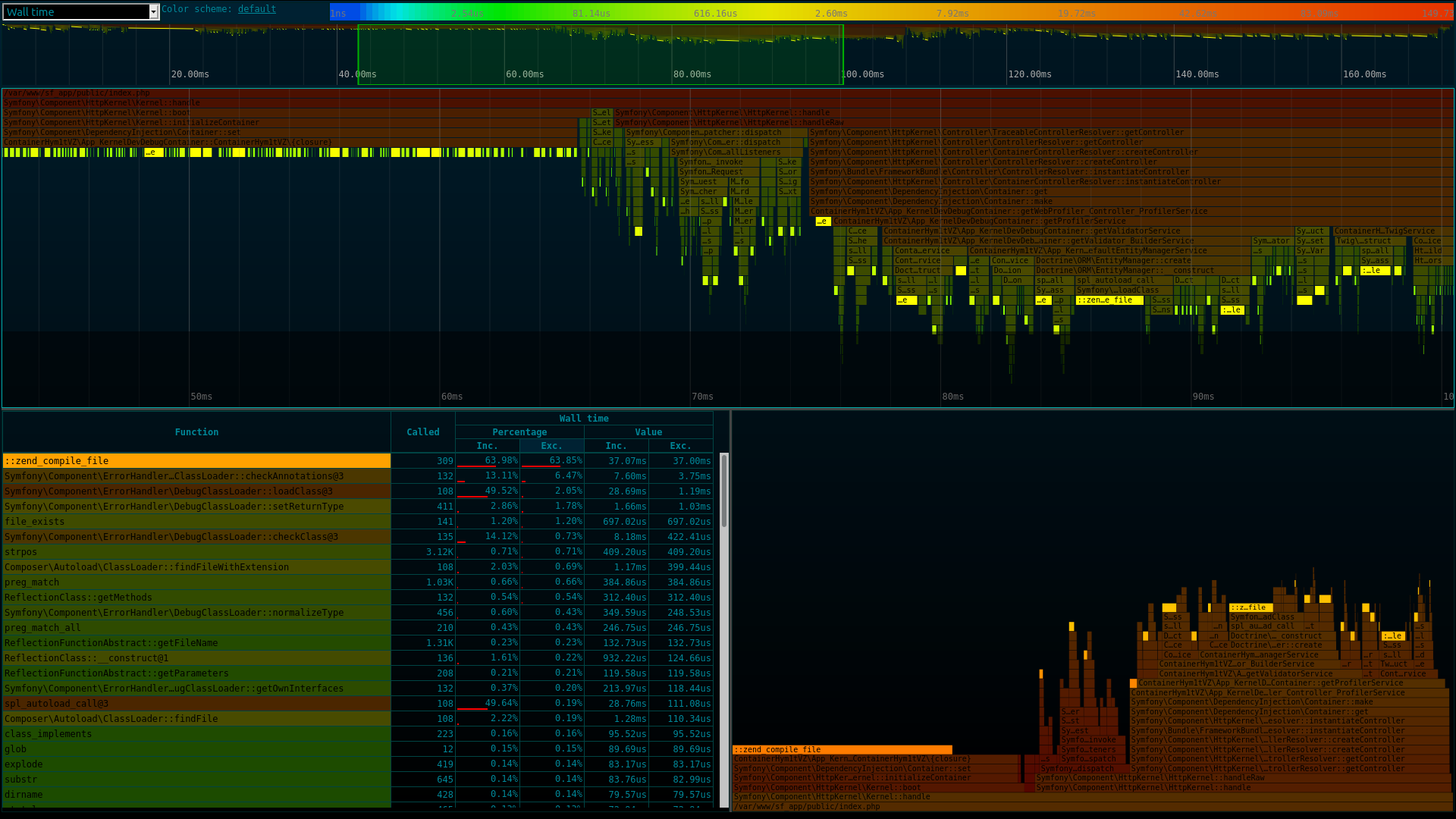Sort table by Function column header
The width and height of the screenshot is (1456, 819).
196,432
